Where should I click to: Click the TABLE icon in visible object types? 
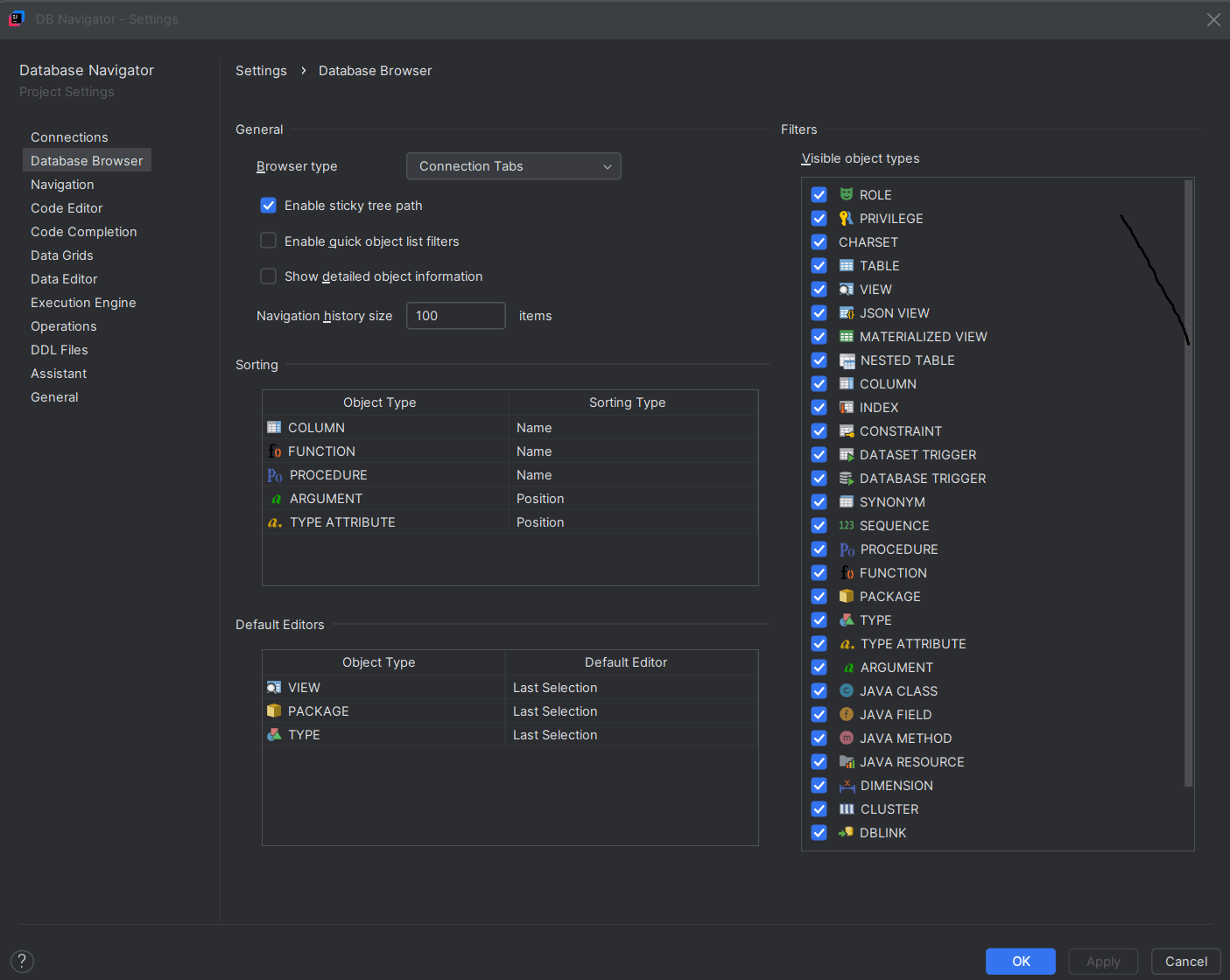tap(847, 265)
